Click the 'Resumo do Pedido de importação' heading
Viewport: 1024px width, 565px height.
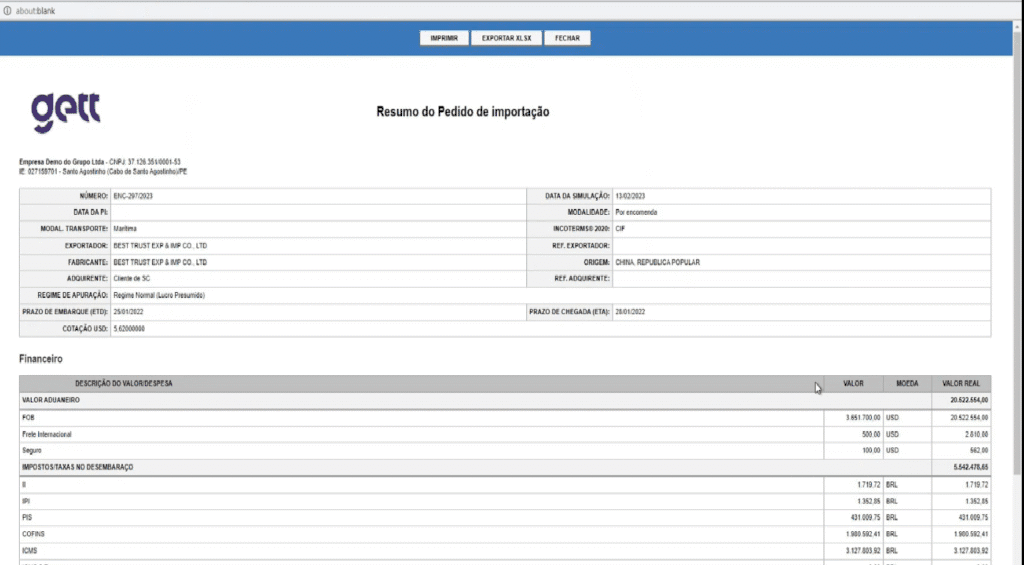pyautogui.click(x=462, y=112)
